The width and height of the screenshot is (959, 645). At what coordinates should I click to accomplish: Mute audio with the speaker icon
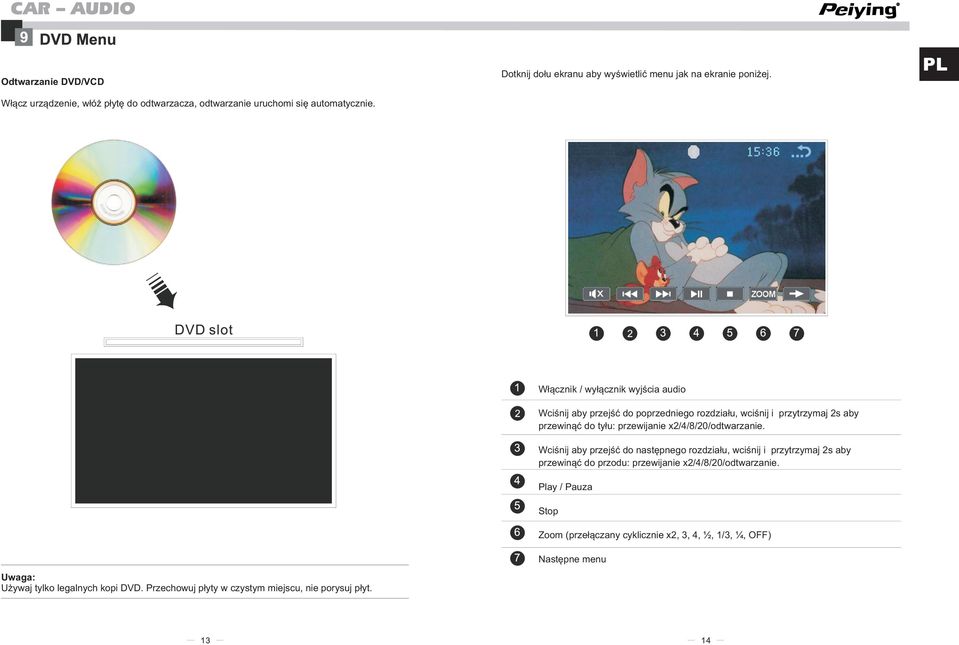[x=596, y=294]
